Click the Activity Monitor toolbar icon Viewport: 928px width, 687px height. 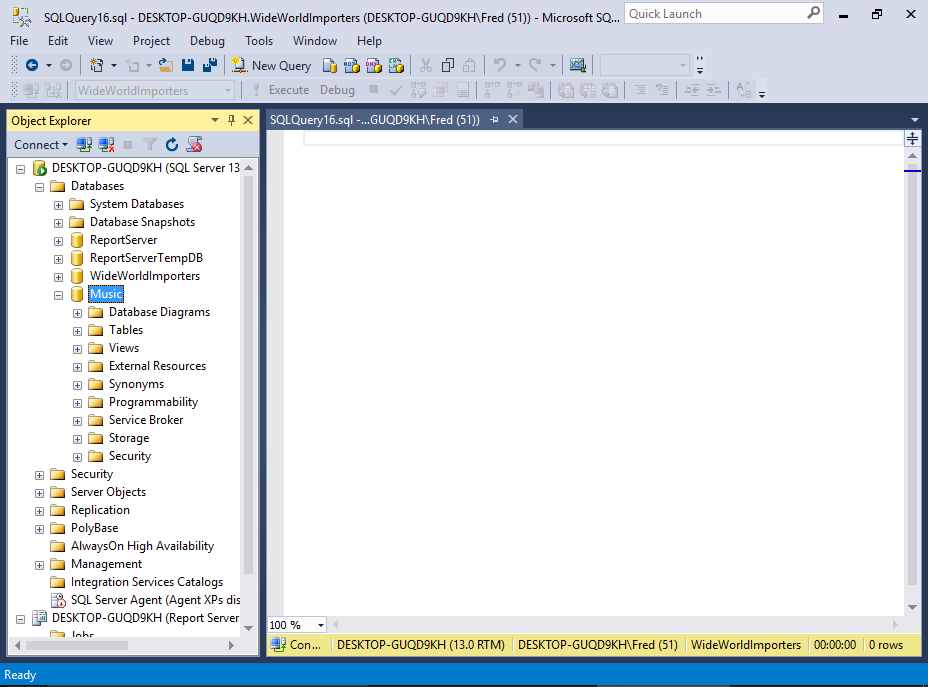577,65
